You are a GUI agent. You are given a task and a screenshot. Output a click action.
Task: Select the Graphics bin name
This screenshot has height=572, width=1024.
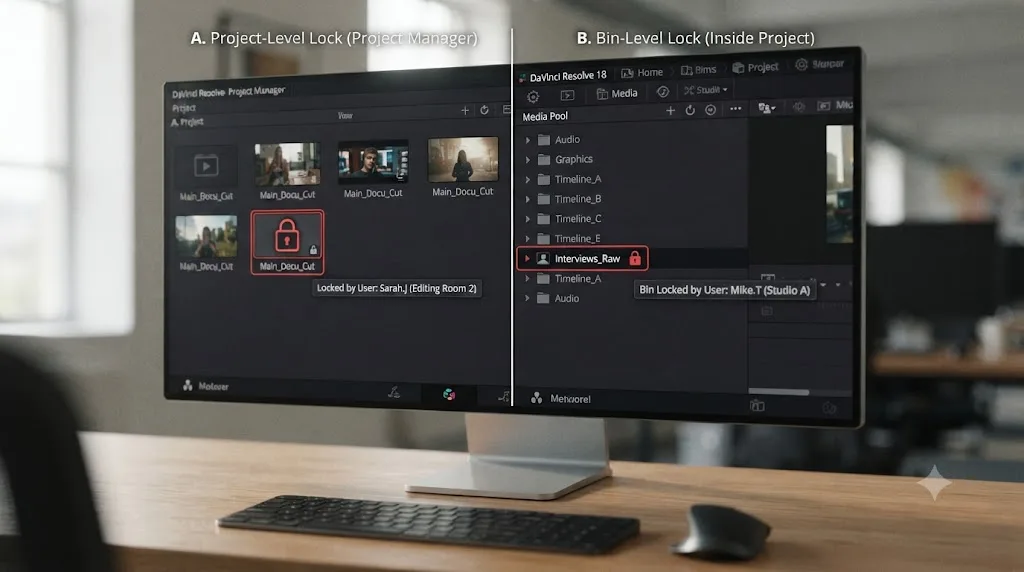coord(573,159)
